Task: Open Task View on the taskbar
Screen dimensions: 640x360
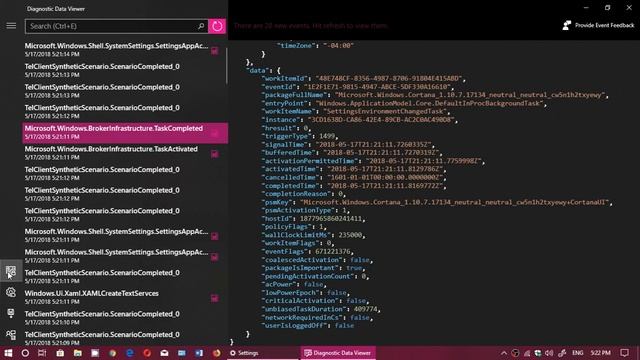Action: (42, 353)
